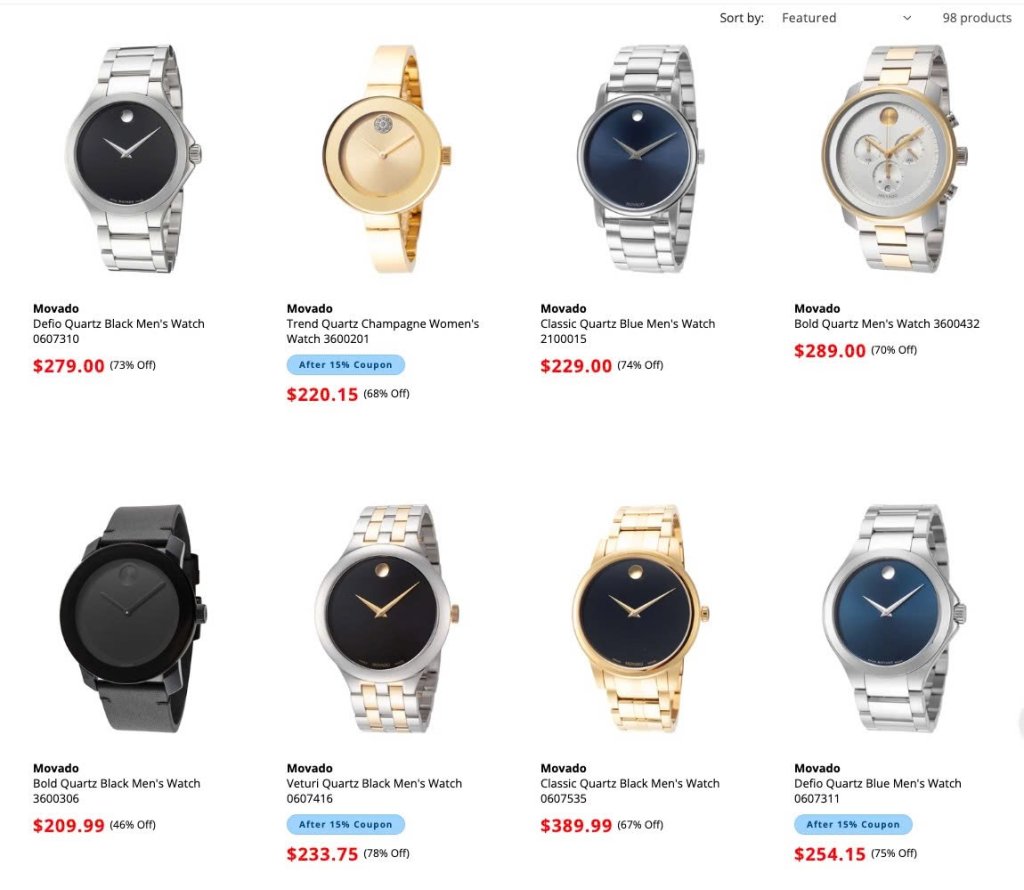The image size is (1024, 890).
Task: Open Trend Quartz Champagne Women's watch image
Action: (x=387, y=159)
